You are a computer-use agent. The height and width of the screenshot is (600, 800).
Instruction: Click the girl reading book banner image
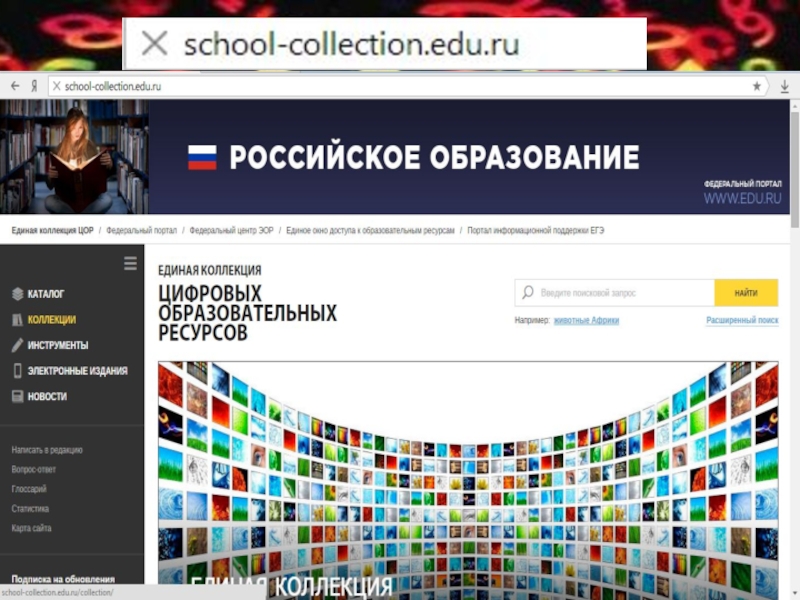74,157
